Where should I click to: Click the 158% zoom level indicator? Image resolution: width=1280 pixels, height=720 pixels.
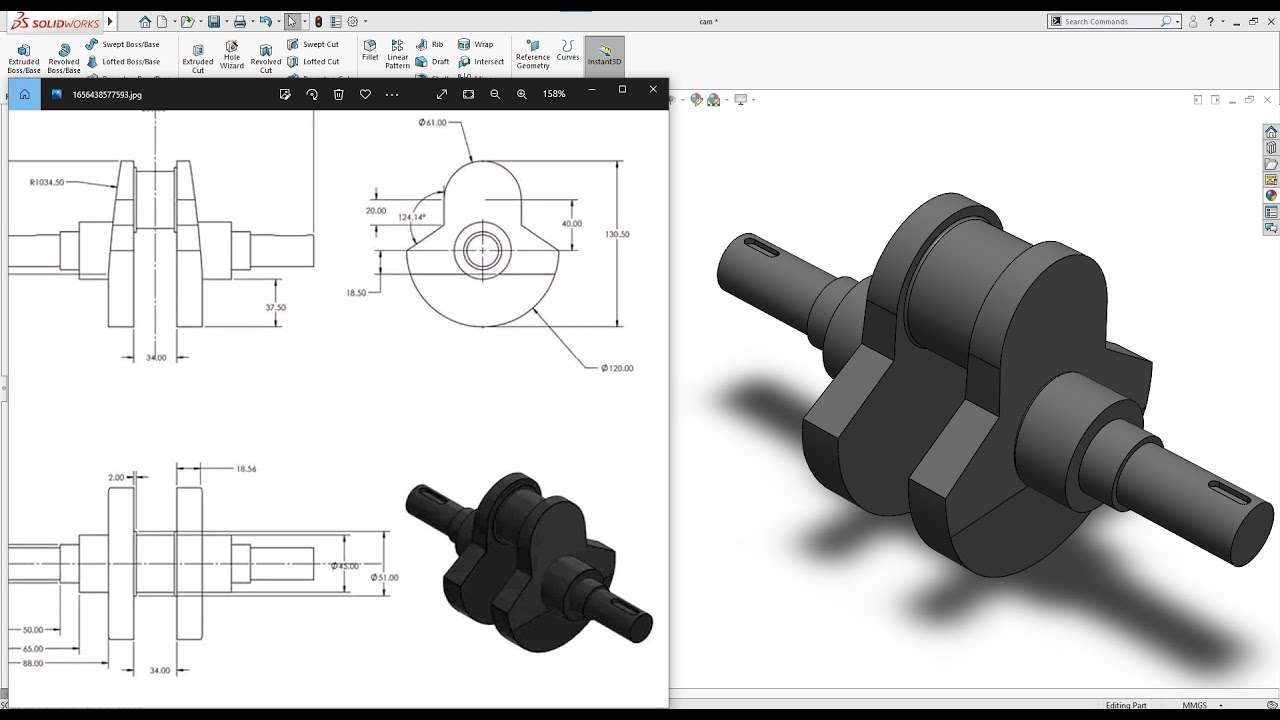[554, 94]
